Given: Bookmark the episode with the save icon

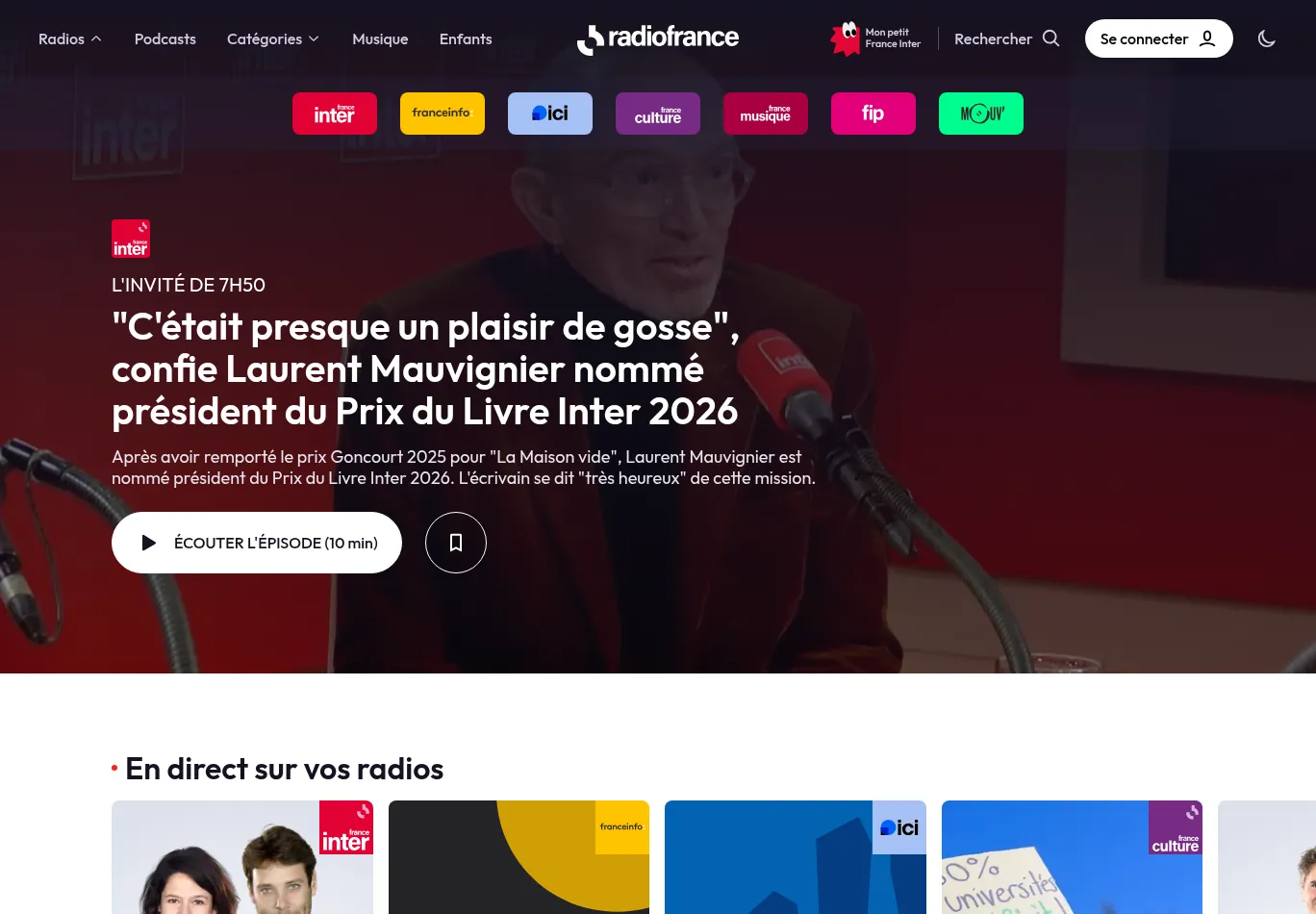Looking at the screenshot, I should click(x=456, y=543).
